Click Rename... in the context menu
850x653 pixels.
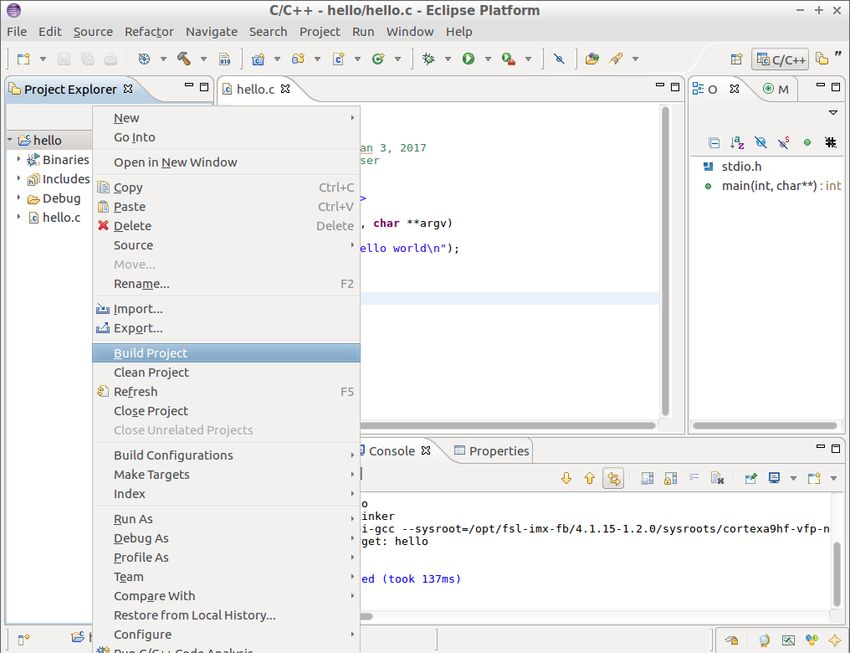coord(226,283)
